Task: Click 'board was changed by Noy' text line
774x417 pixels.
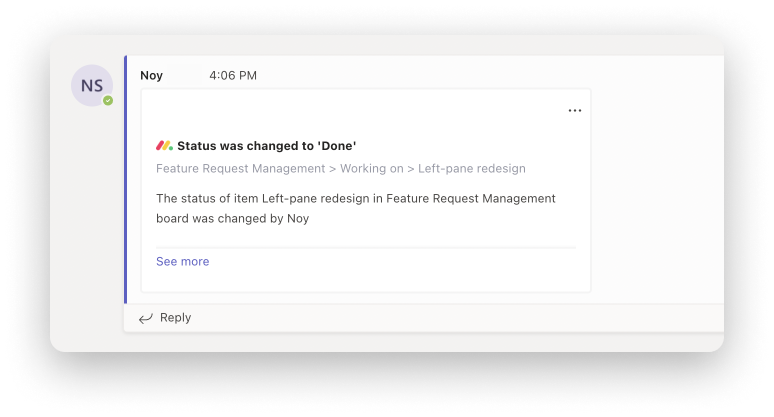Action: coord(232,219)
